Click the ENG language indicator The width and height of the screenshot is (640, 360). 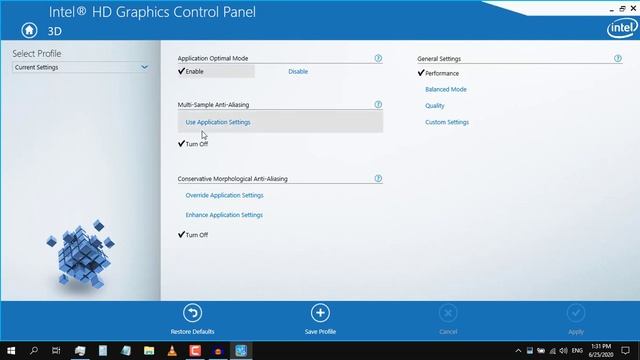(x=577, y=351)
